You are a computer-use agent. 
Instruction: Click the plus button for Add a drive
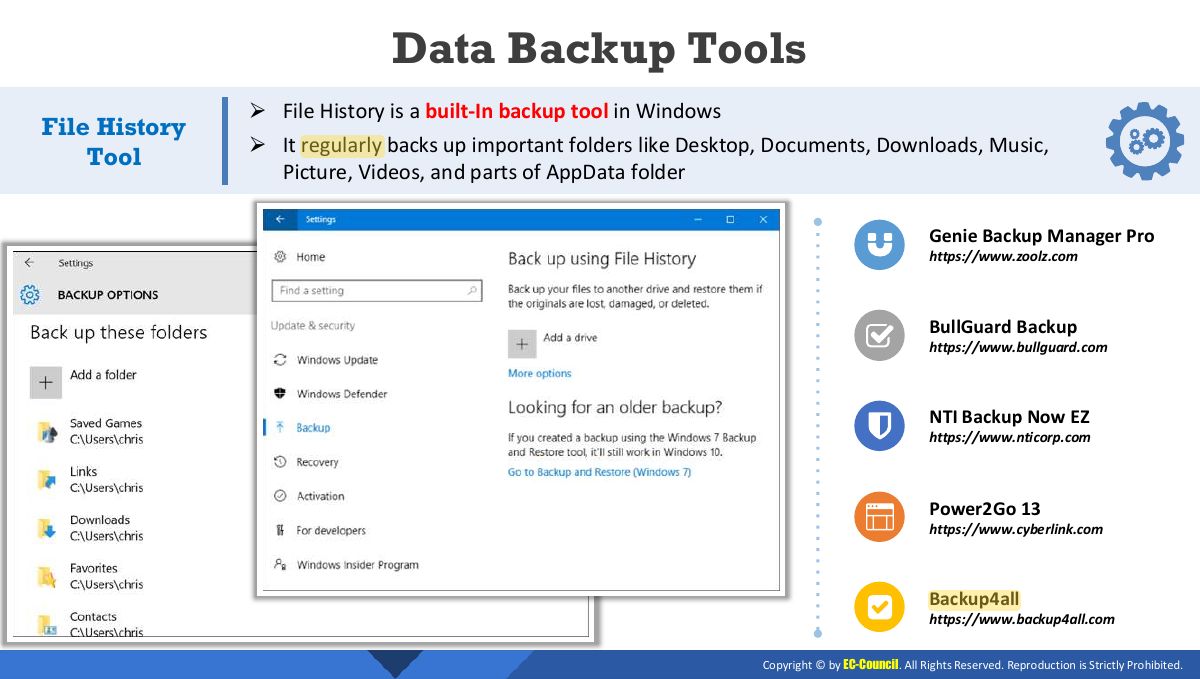pyautogui.click(x=522, y=344)
